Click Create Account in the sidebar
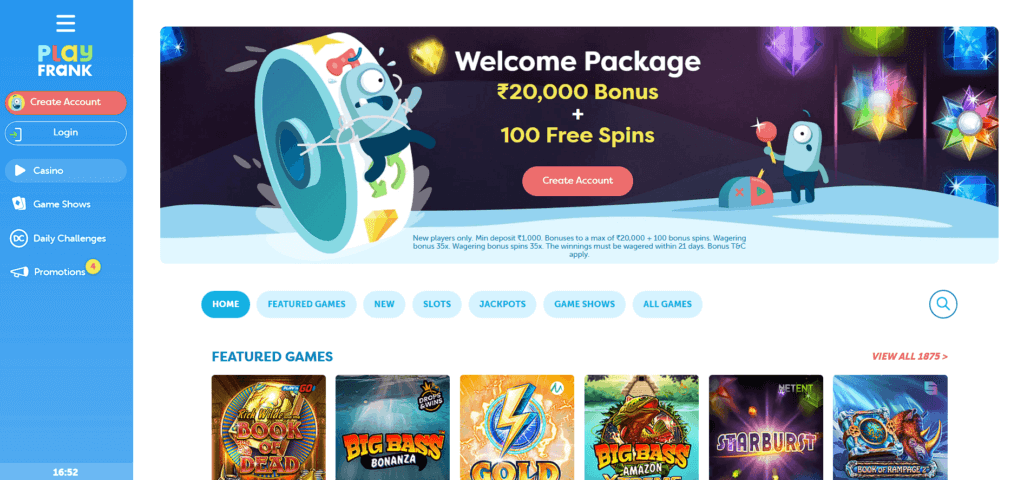Screen dimensions: 1024x480 tap(65, 103)
